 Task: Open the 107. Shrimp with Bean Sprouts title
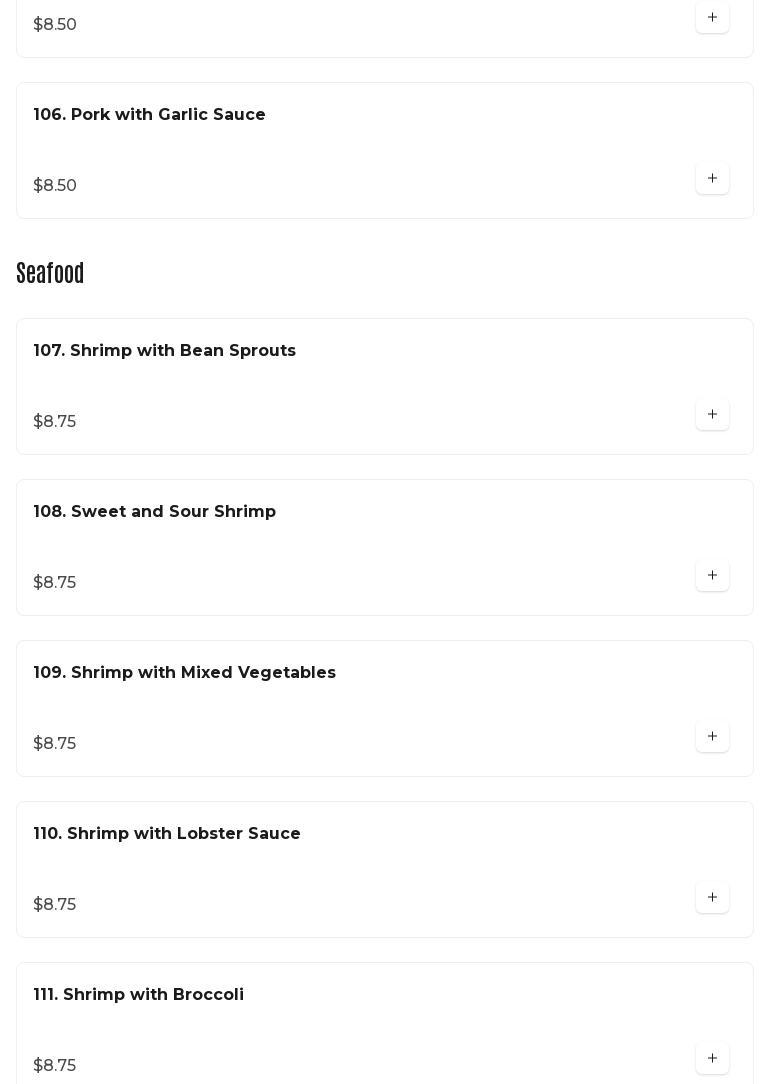(x=164, y=351)
